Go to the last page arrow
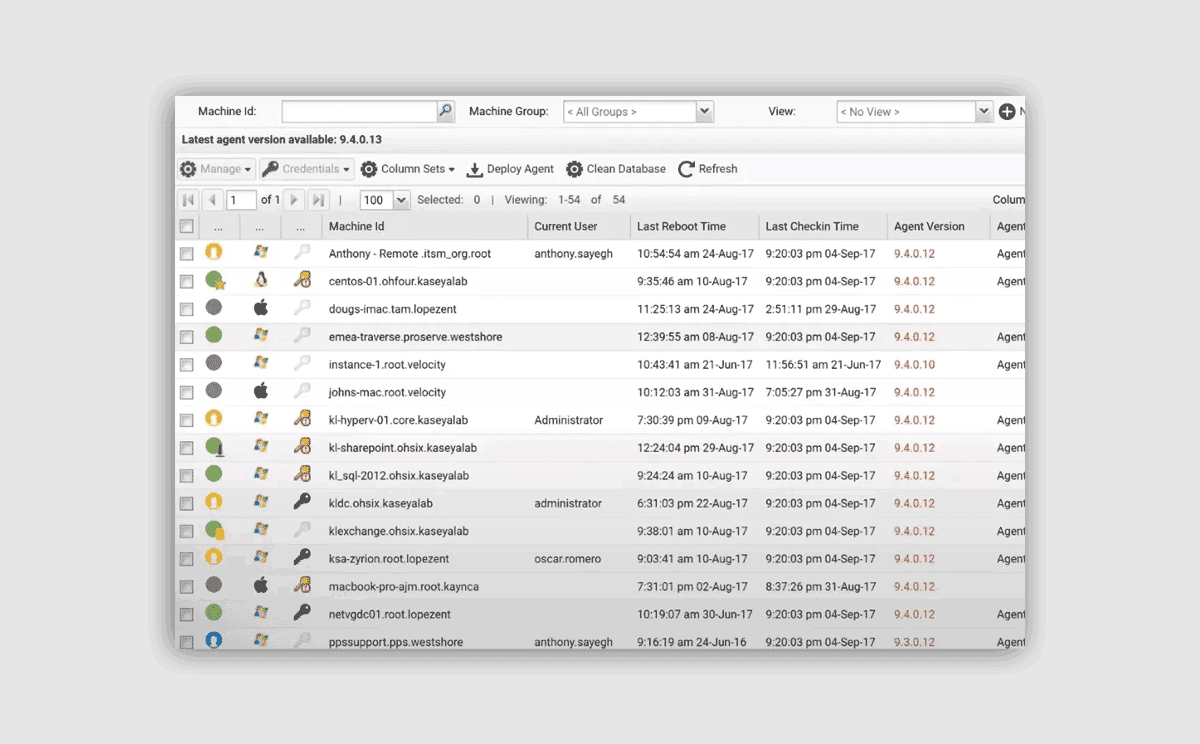The height and width of the screenshot is (744, 1200). (x=318, y=200)
